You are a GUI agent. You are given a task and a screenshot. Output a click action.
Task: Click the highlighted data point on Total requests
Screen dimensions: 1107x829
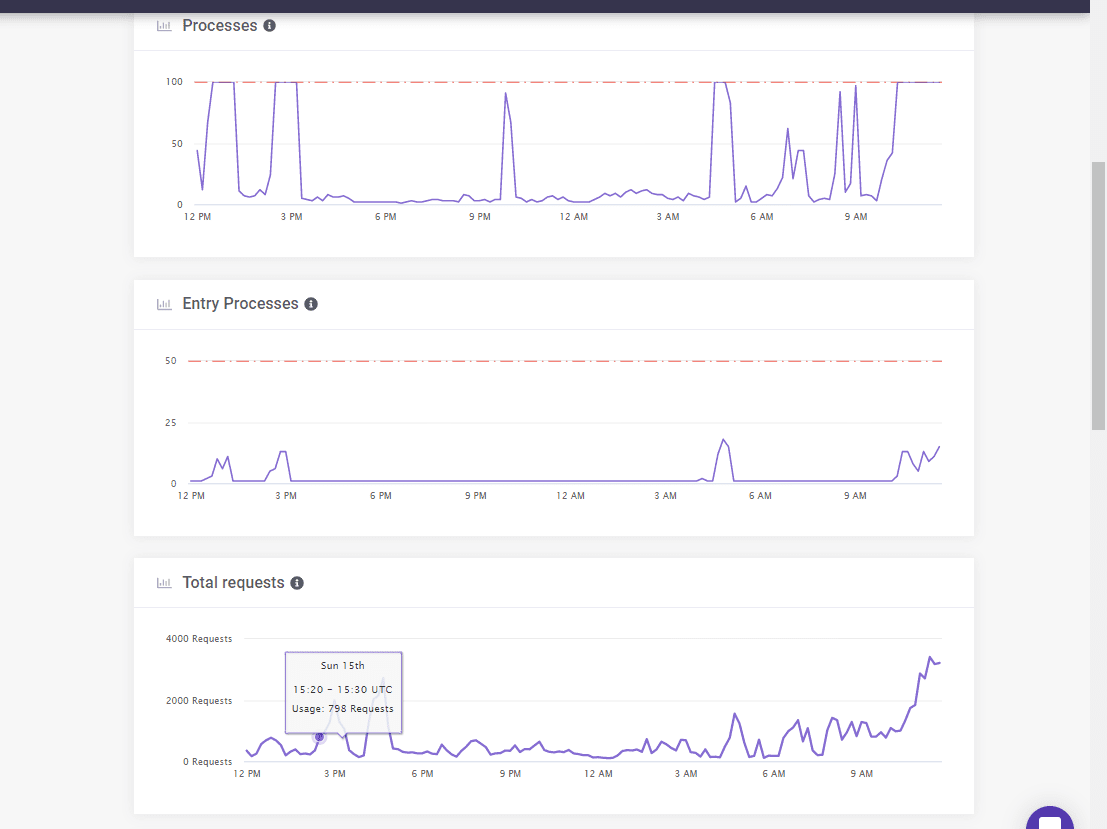pyautogui.click(x=319, y=737)
